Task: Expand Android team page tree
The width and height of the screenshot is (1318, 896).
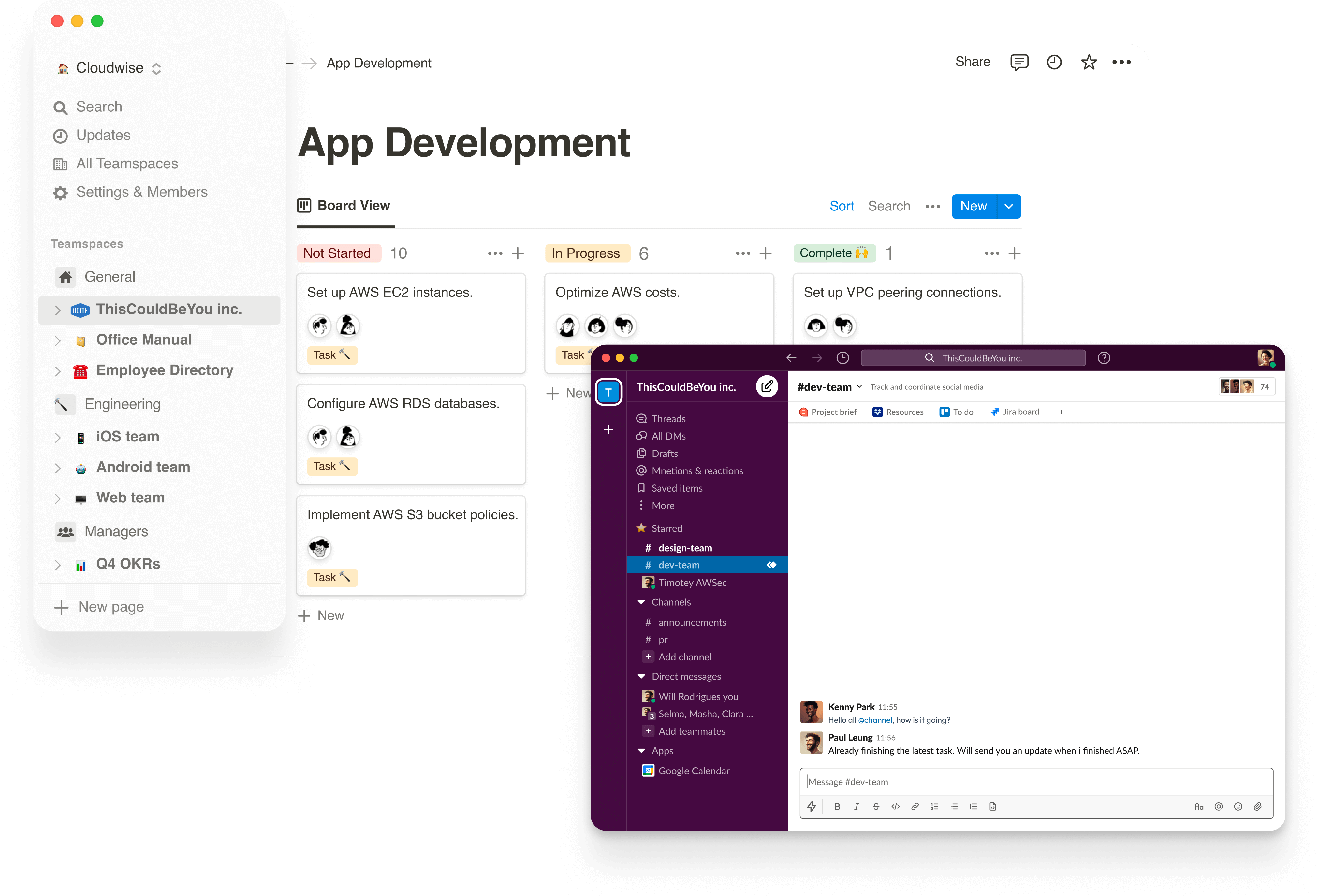Action: 57,468
